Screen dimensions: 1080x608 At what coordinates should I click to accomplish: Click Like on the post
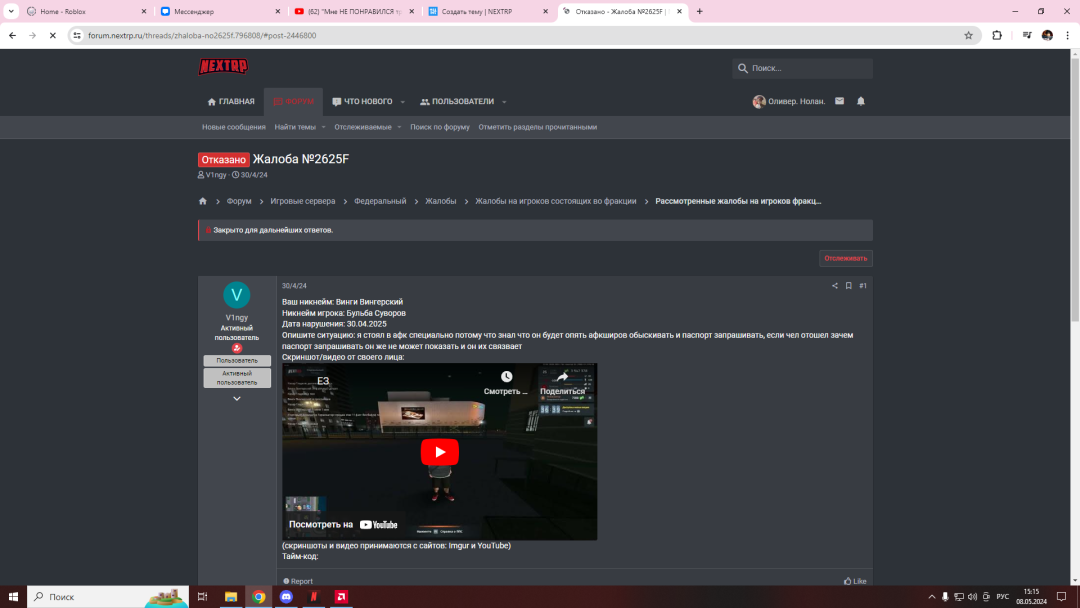855,581
